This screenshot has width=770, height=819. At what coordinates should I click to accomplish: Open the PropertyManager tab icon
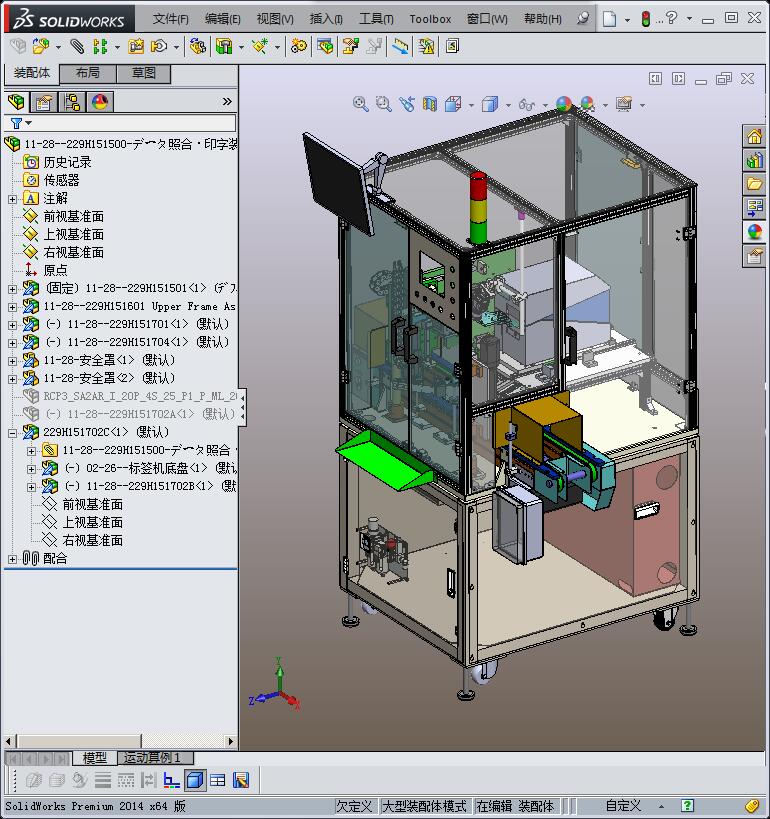(x=44, y=102)
